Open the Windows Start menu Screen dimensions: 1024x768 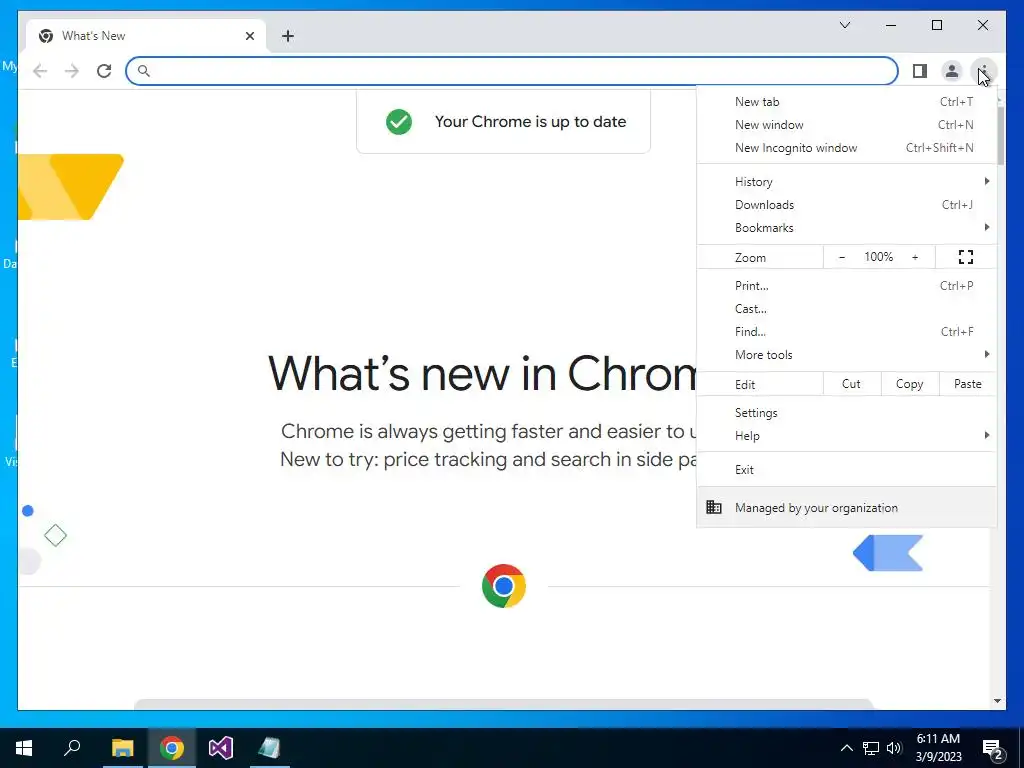pyautogui.click(x=24, y=748)
